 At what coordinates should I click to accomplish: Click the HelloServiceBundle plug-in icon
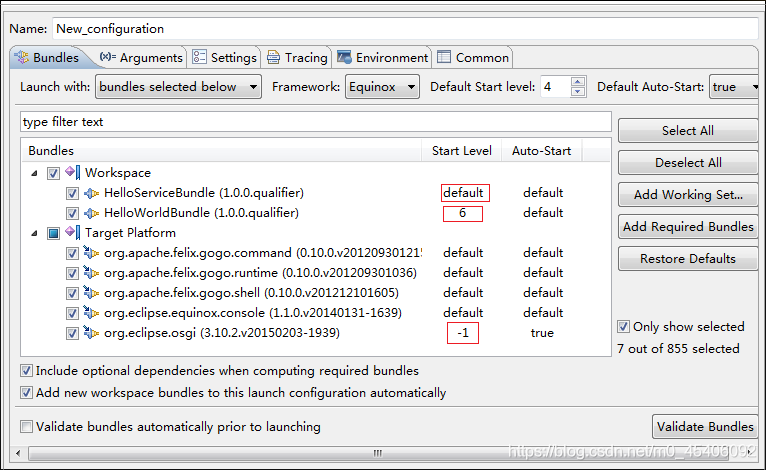[91, 193]
